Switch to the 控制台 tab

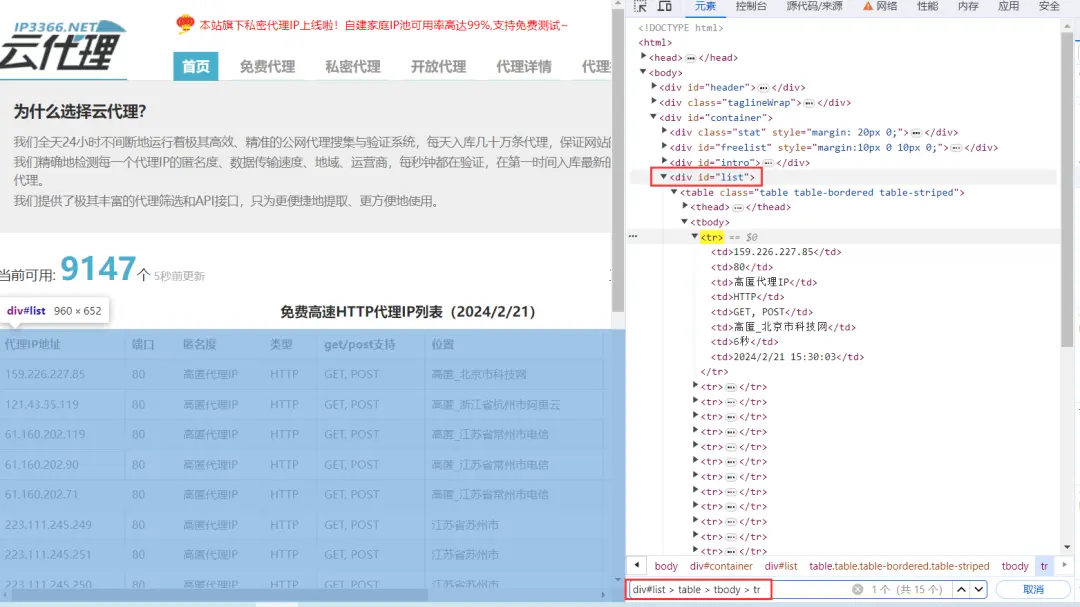[x=751, y=7]
